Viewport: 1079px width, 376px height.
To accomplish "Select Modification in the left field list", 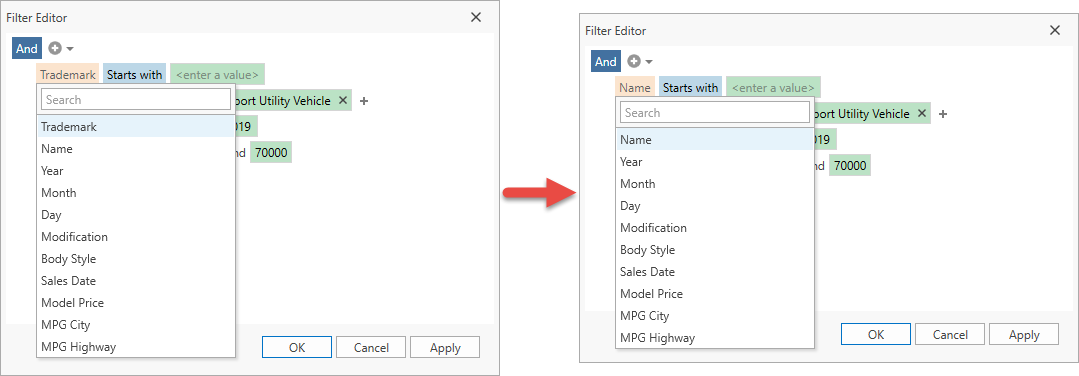I will click(x=136, y=237).
